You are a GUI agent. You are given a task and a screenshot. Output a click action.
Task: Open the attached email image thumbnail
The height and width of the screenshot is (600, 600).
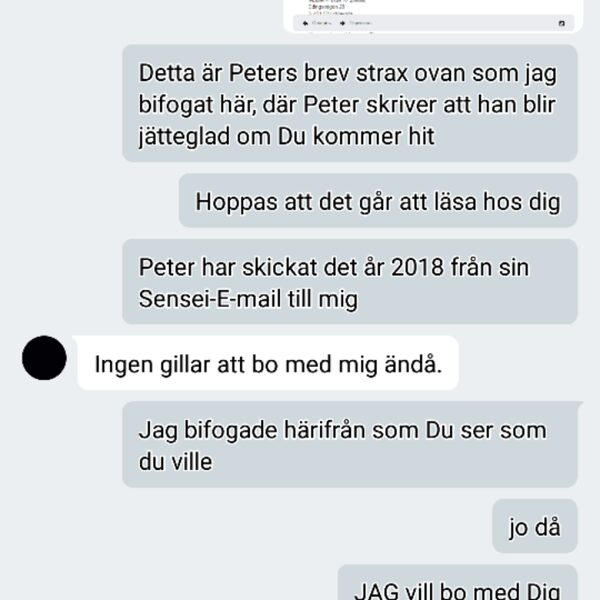433,16
